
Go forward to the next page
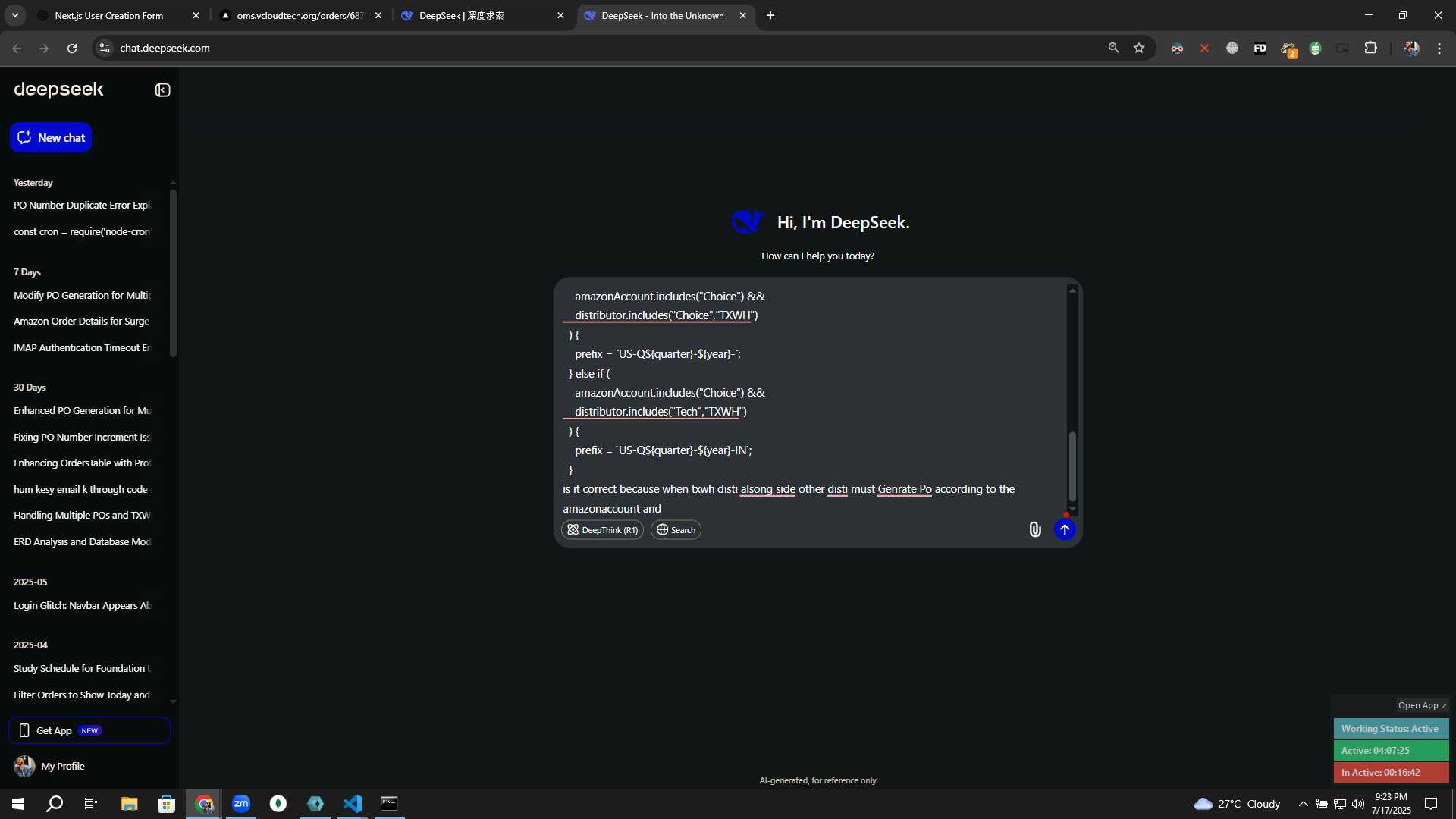pyautogui.click(x=44, y=48)
